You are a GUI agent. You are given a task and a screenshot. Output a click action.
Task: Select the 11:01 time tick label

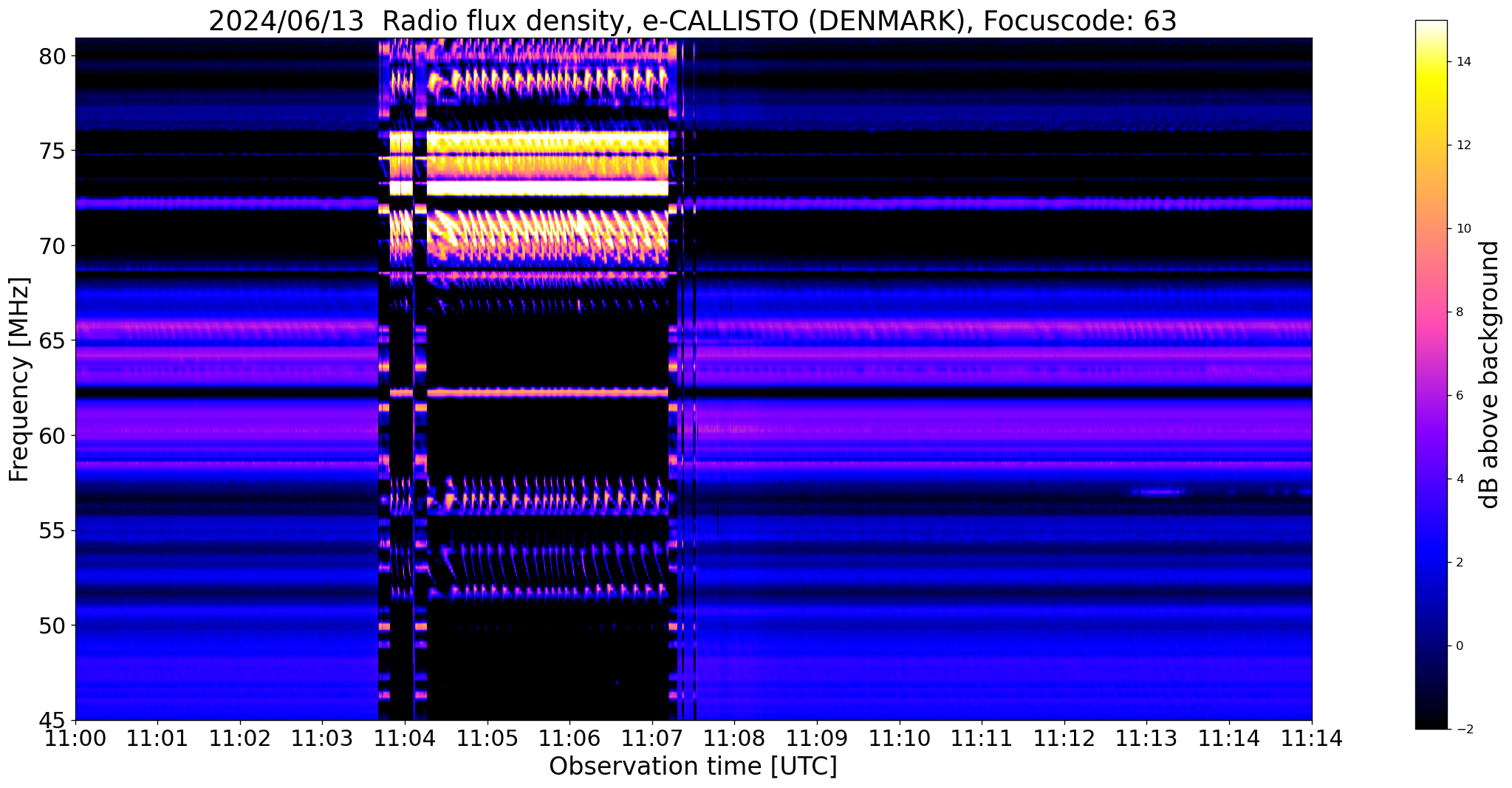[x=158, y=738]
